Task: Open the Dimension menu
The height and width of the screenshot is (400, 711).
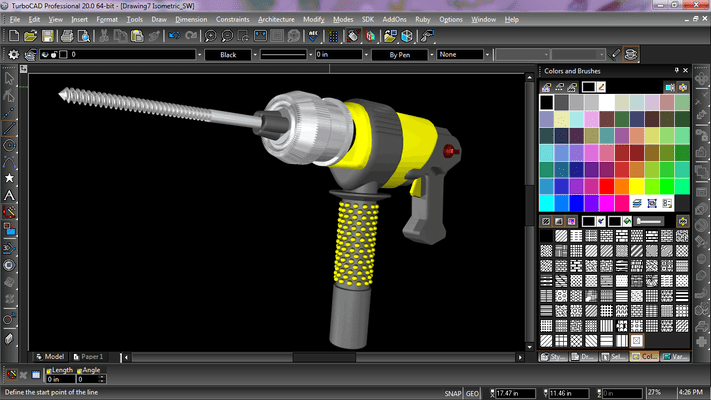Action: (x=191, y=20)
